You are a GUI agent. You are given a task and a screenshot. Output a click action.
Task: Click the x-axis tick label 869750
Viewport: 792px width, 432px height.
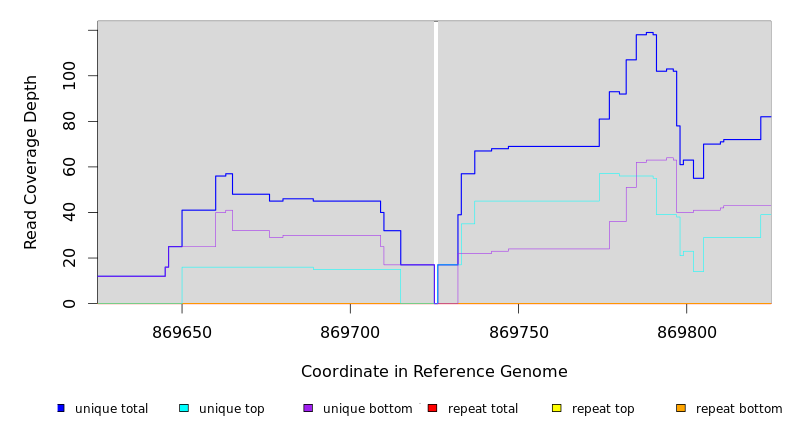(x=519, y=332)
